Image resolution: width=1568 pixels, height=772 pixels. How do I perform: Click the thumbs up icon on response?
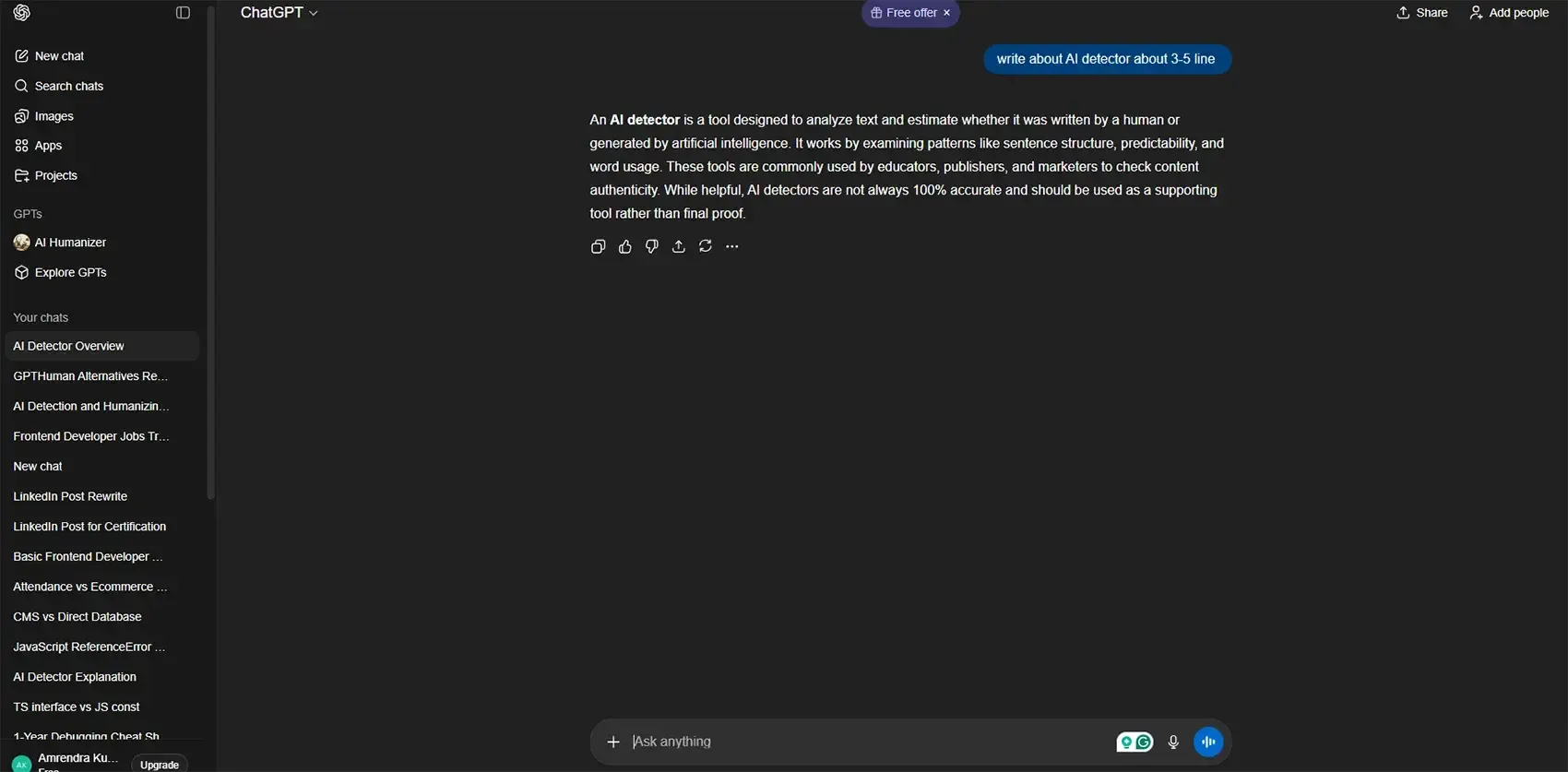625,246
